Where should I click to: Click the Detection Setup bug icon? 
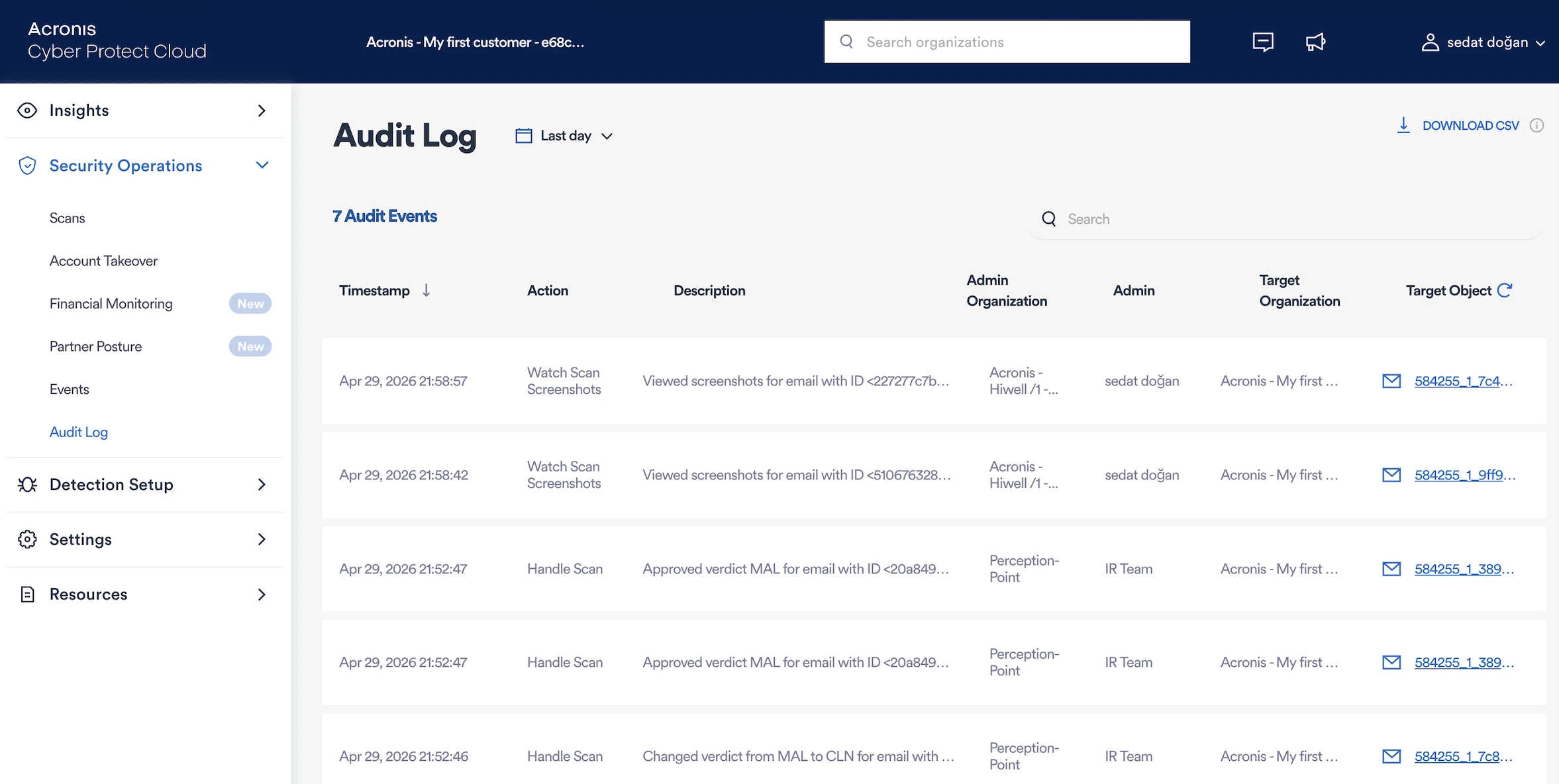click(x=27, y=485)
